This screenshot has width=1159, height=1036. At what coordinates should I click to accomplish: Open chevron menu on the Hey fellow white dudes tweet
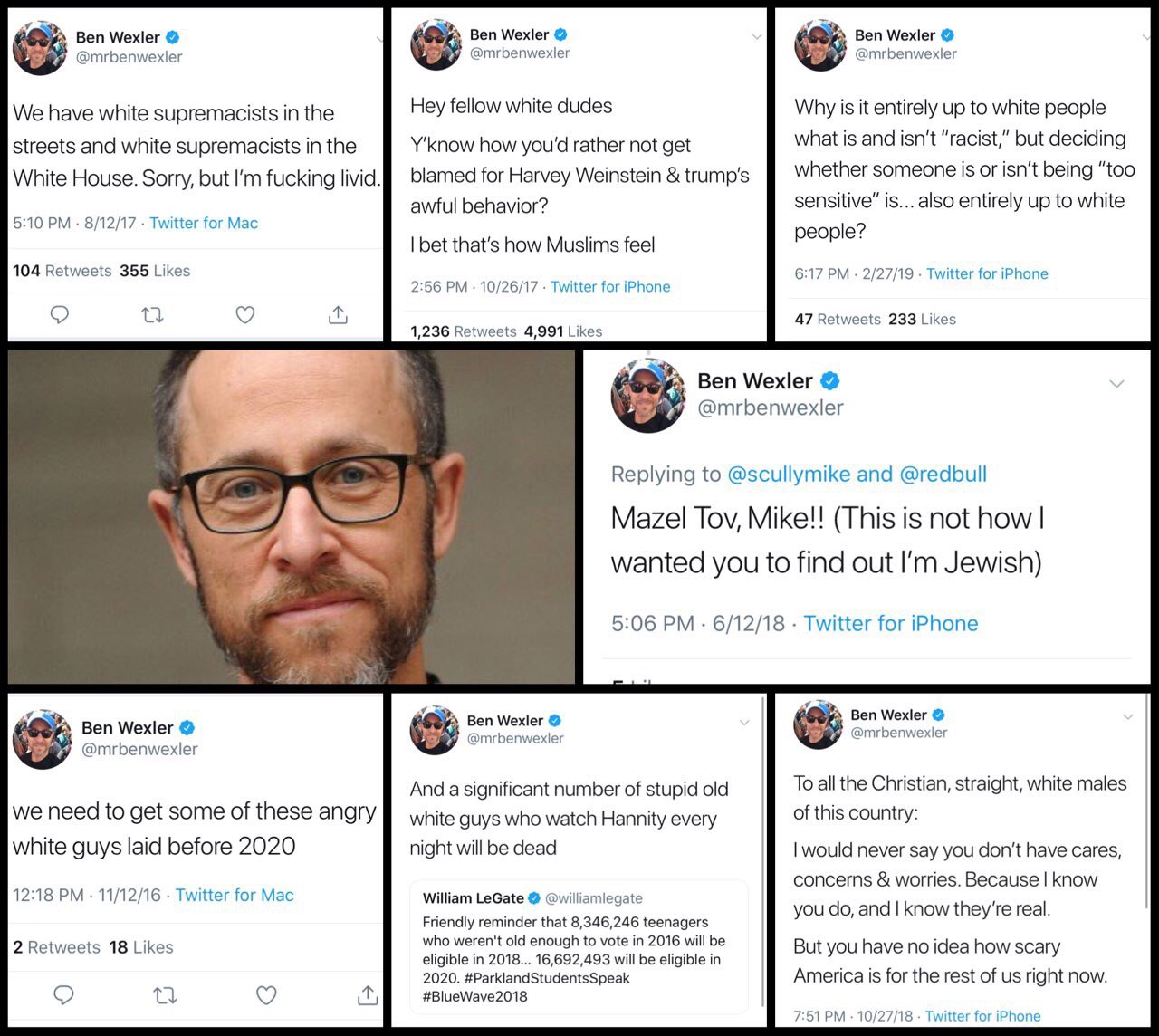point(757,37)
